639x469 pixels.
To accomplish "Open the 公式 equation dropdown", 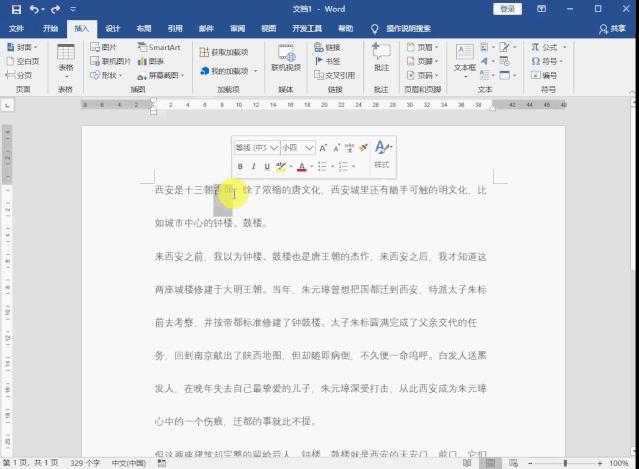I will pyautogui.click(x=549, y=47).
